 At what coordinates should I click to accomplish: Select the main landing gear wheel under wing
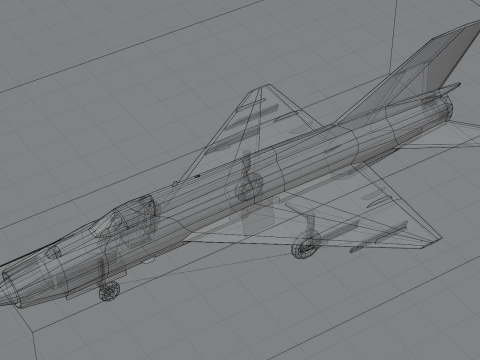pyautogui.click(x=305, y=246)
